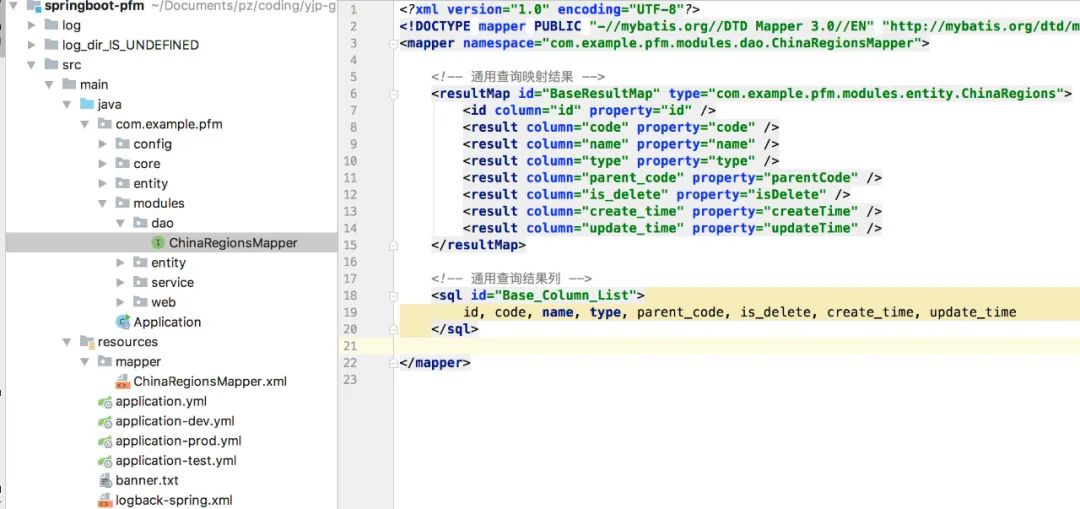Expand the log_dir_IS_UNDEFINED folder
The image size is (1080, 509).
[32, 45]
